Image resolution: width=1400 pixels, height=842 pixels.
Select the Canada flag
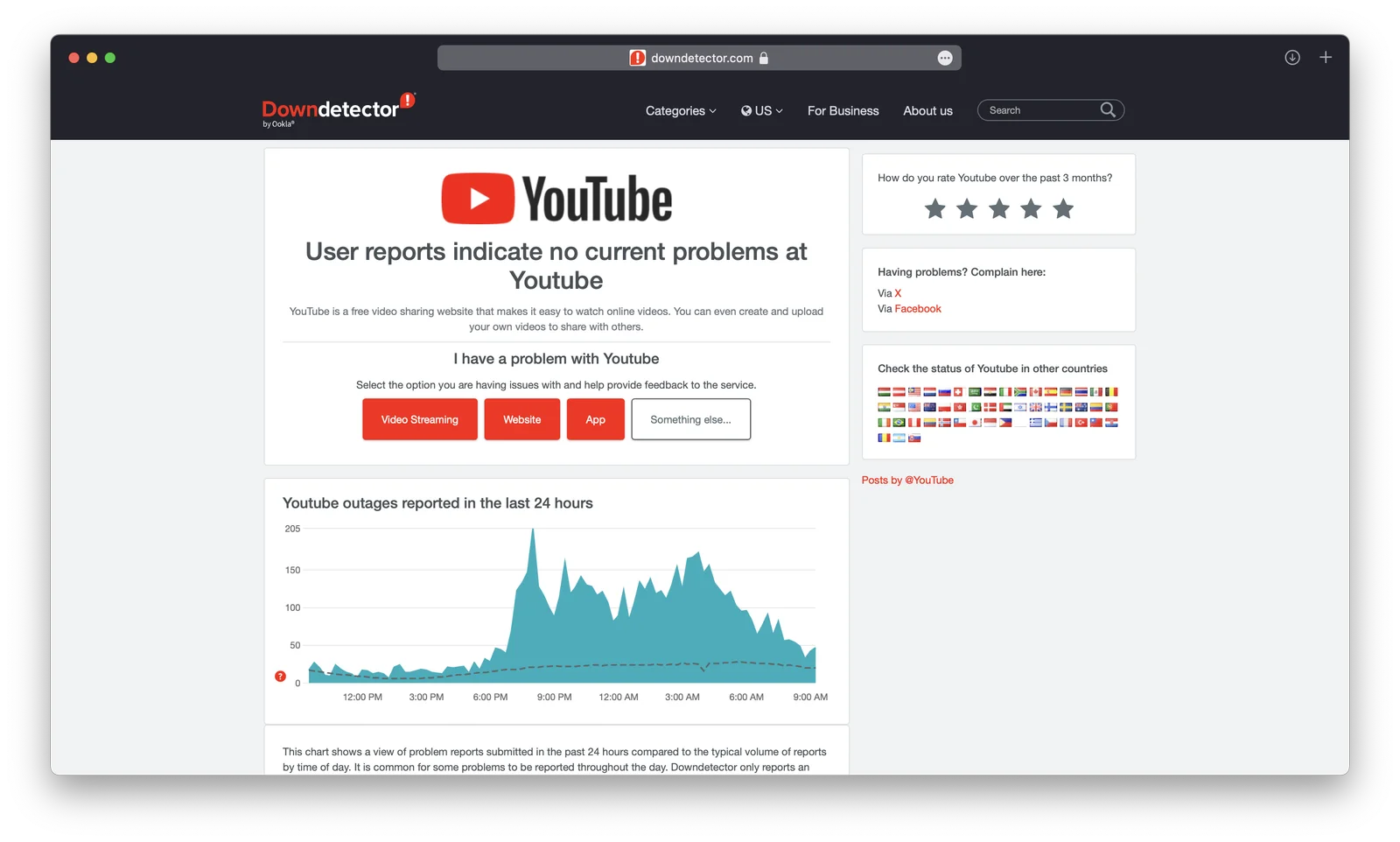tap(1036, 392)
